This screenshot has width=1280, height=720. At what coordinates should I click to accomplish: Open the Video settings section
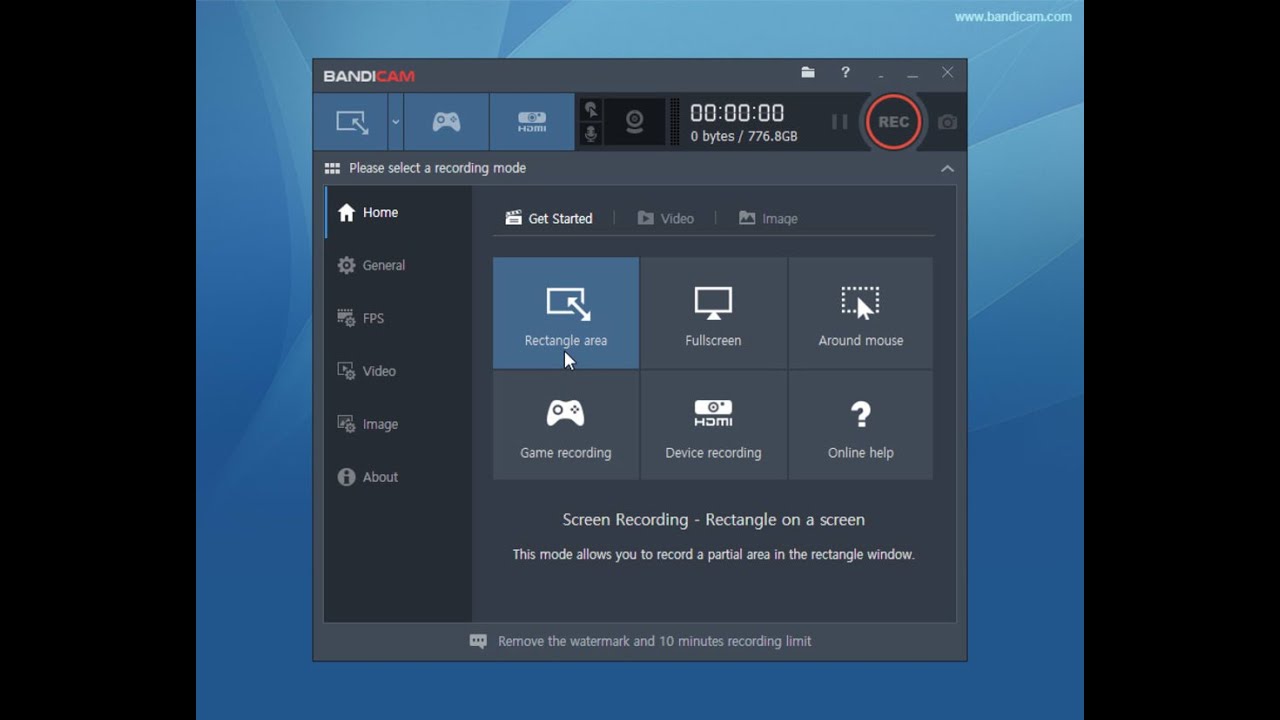click(398, 371)
